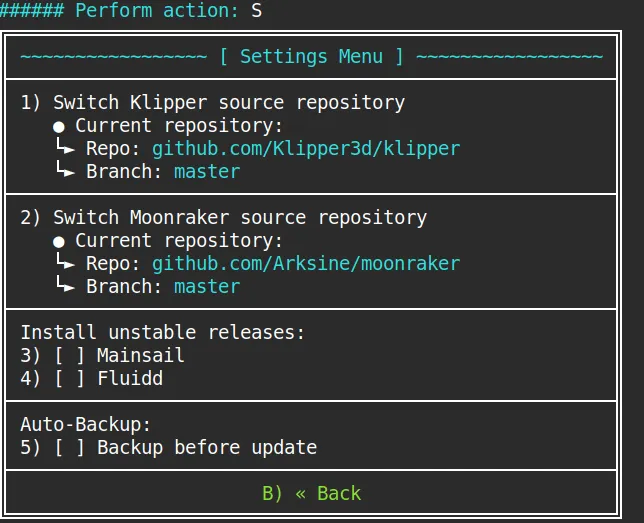Click the Auto-Backup label
The image size is (644, 523).
pyautogui.click(x=86, y=424)
